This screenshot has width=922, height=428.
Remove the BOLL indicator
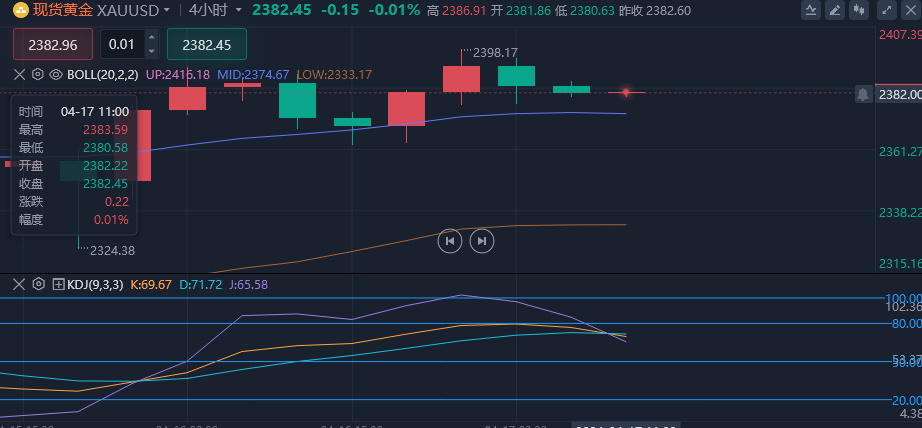pyautogui.click(x=18, y=74)
